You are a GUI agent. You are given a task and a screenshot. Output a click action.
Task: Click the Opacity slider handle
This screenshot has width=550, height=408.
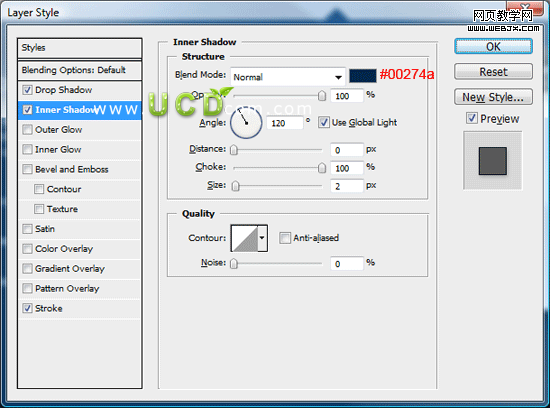point(322,96)
